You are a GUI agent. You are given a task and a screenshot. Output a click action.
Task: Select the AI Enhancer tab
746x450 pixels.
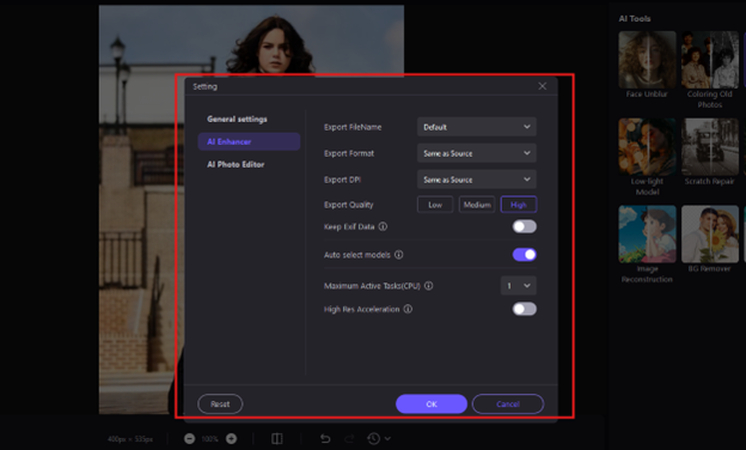coord(249,142)
